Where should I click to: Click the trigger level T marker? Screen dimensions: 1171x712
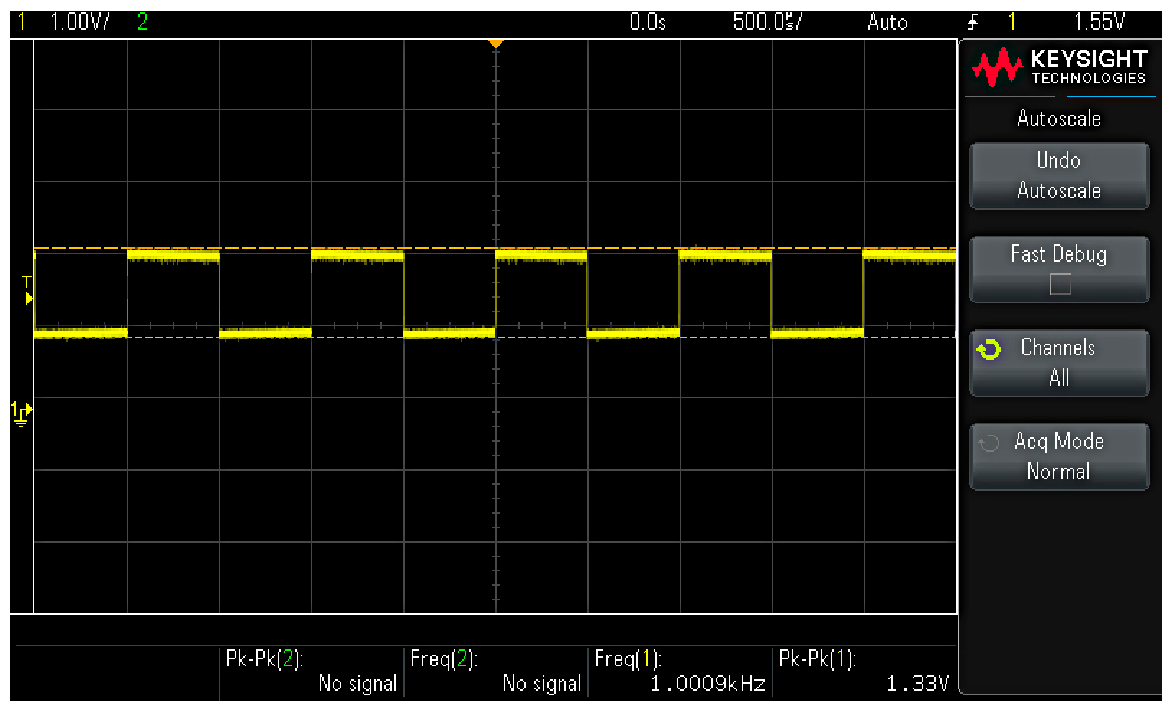point(27,291)
